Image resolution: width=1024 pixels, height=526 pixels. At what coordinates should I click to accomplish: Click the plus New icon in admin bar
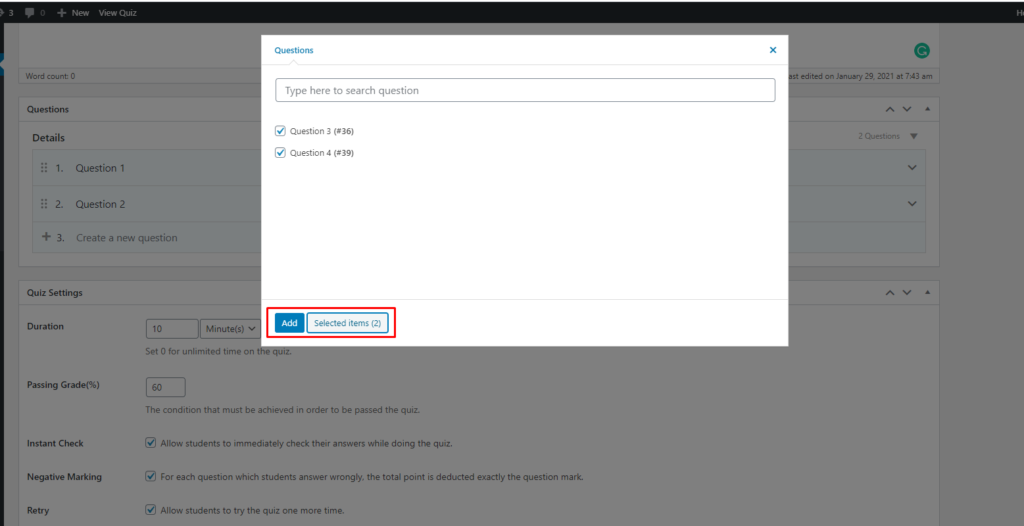(x=62, y=13)
